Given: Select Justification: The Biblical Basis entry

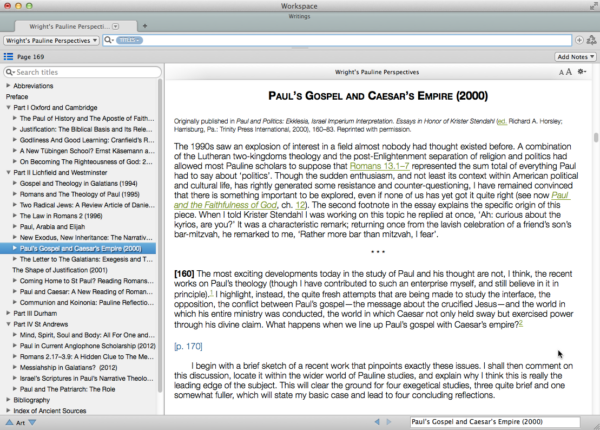Looking at the screenshot, I should pos(86,129).
